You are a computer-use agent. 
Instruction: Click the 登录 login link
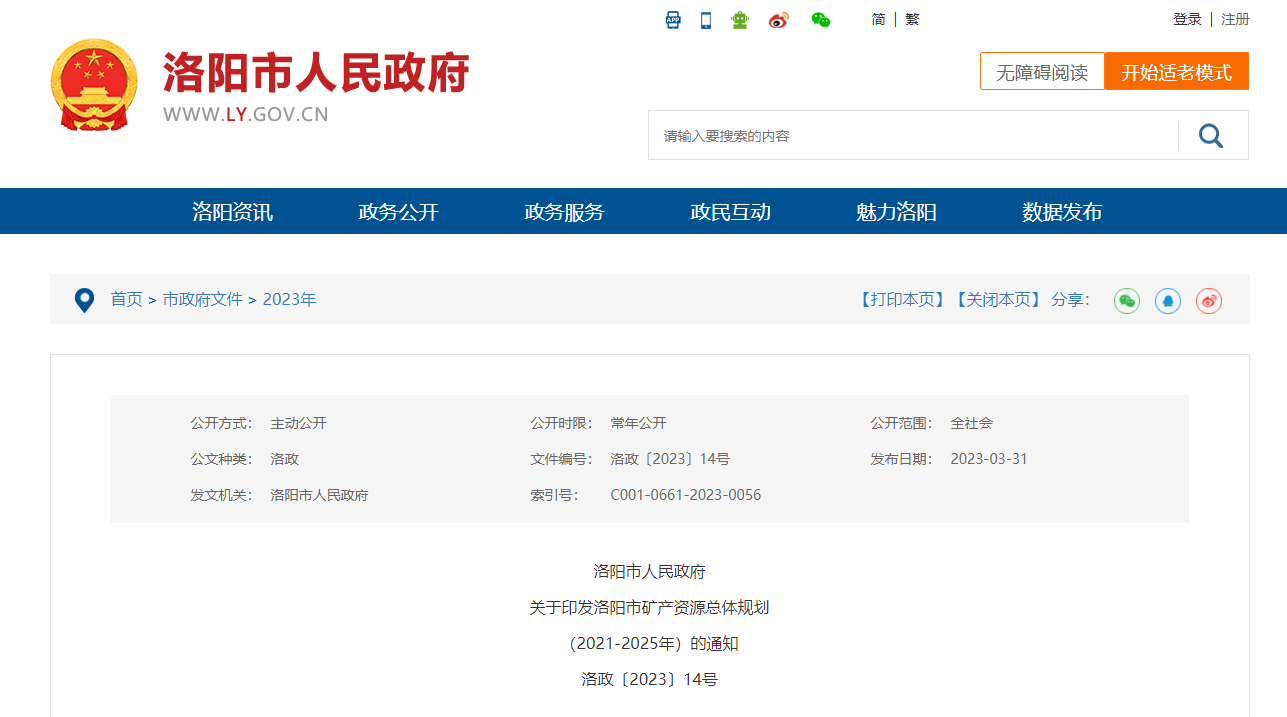[x=1187, y=19]
